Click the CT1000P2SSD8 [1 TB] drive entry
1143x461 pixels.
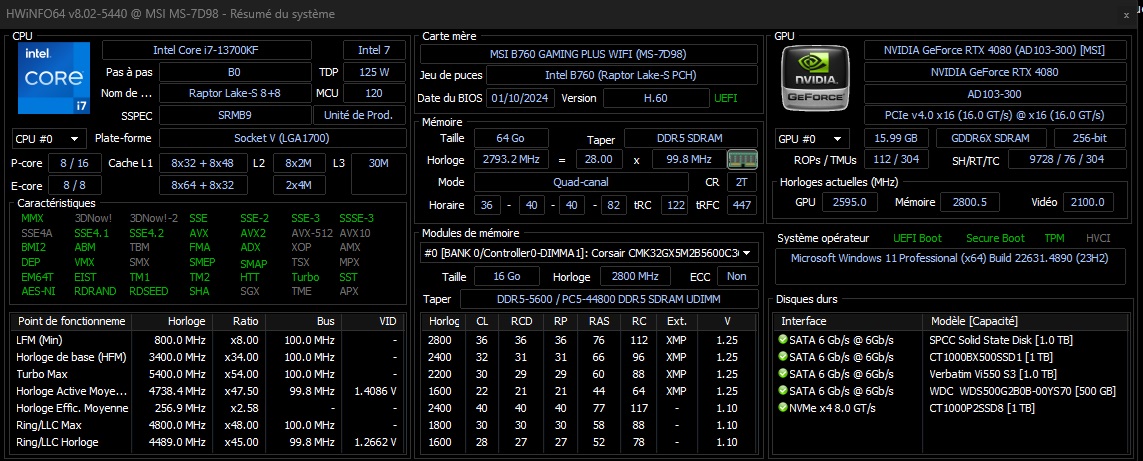(981, 408)
